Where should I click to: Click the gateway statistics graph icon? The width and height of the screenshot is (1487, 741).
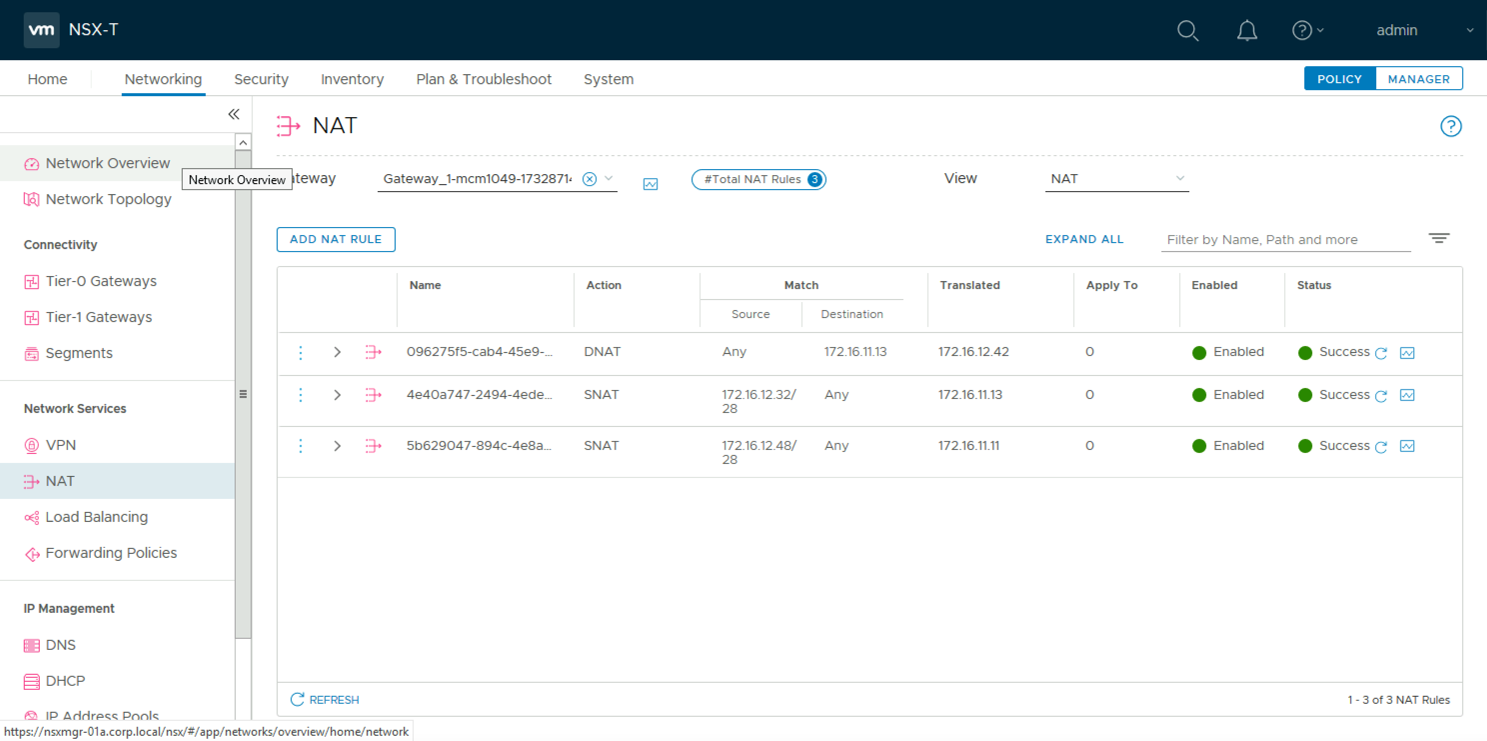tap(650, 184)
